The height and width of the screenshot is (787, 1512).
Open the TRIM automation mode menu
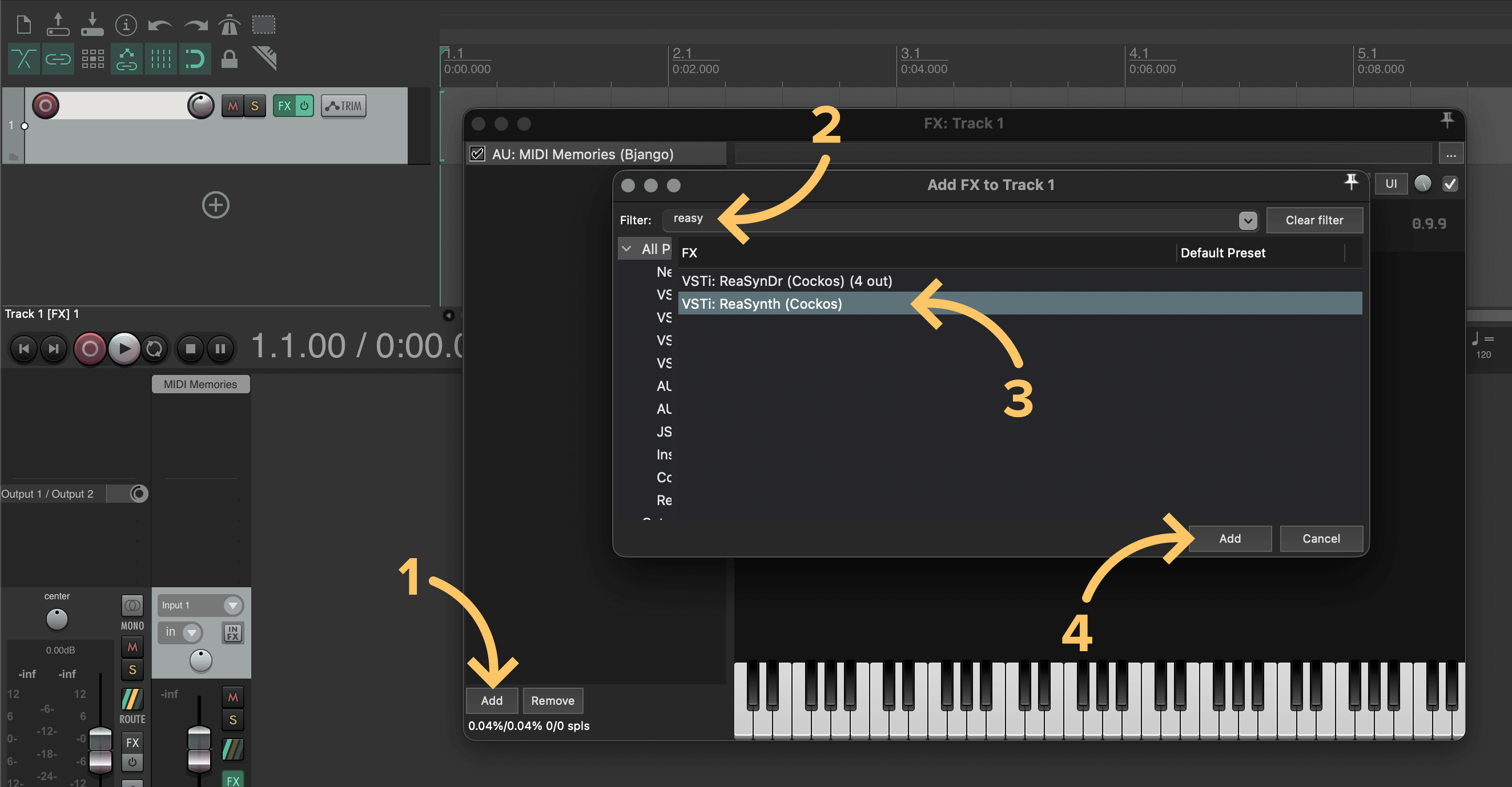(x=343, y=106)
